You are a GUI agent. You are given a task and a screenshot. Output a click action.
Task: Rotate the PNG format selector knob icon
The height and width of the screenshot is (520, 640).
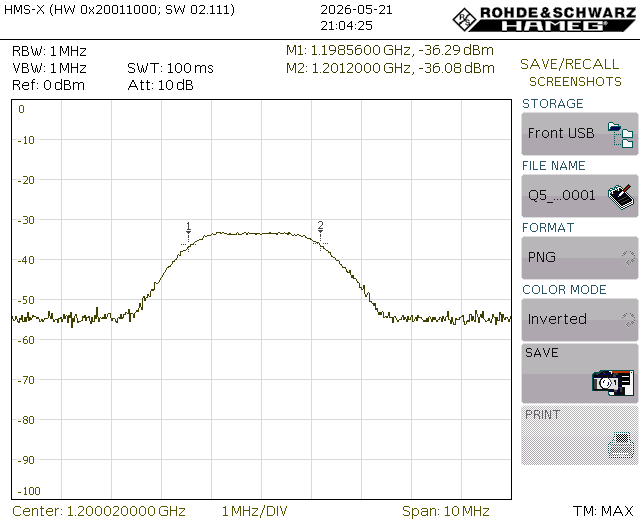tap(628, 258)
